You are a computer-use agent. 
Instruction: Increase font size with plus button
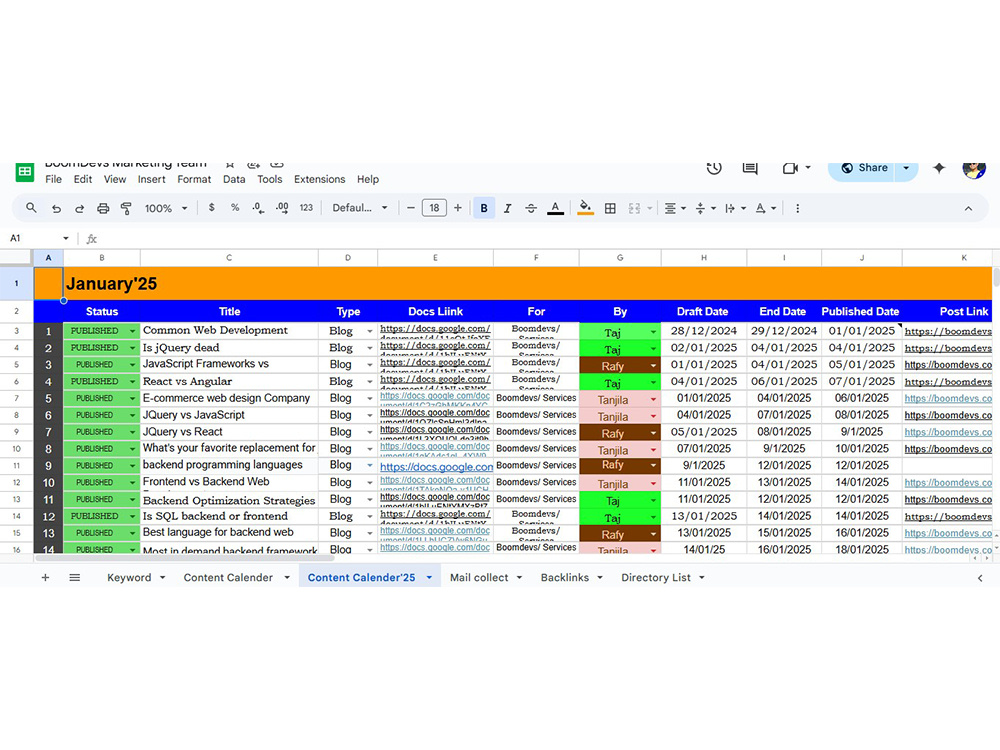457,208
